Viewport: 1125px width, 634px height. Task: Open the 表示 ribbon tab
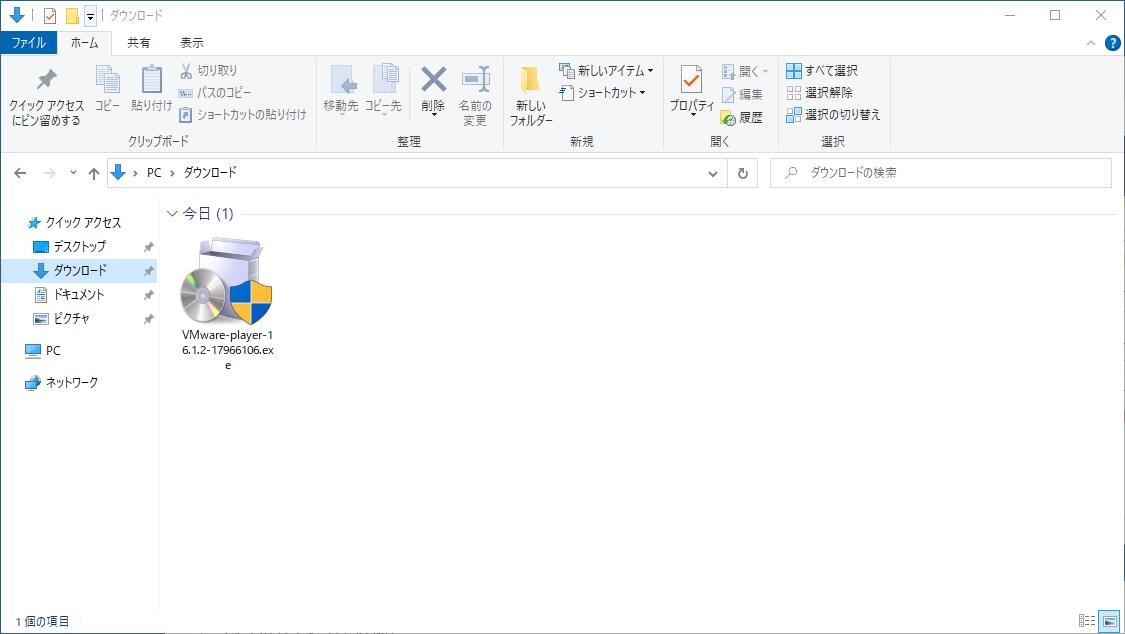click(192, 43)
